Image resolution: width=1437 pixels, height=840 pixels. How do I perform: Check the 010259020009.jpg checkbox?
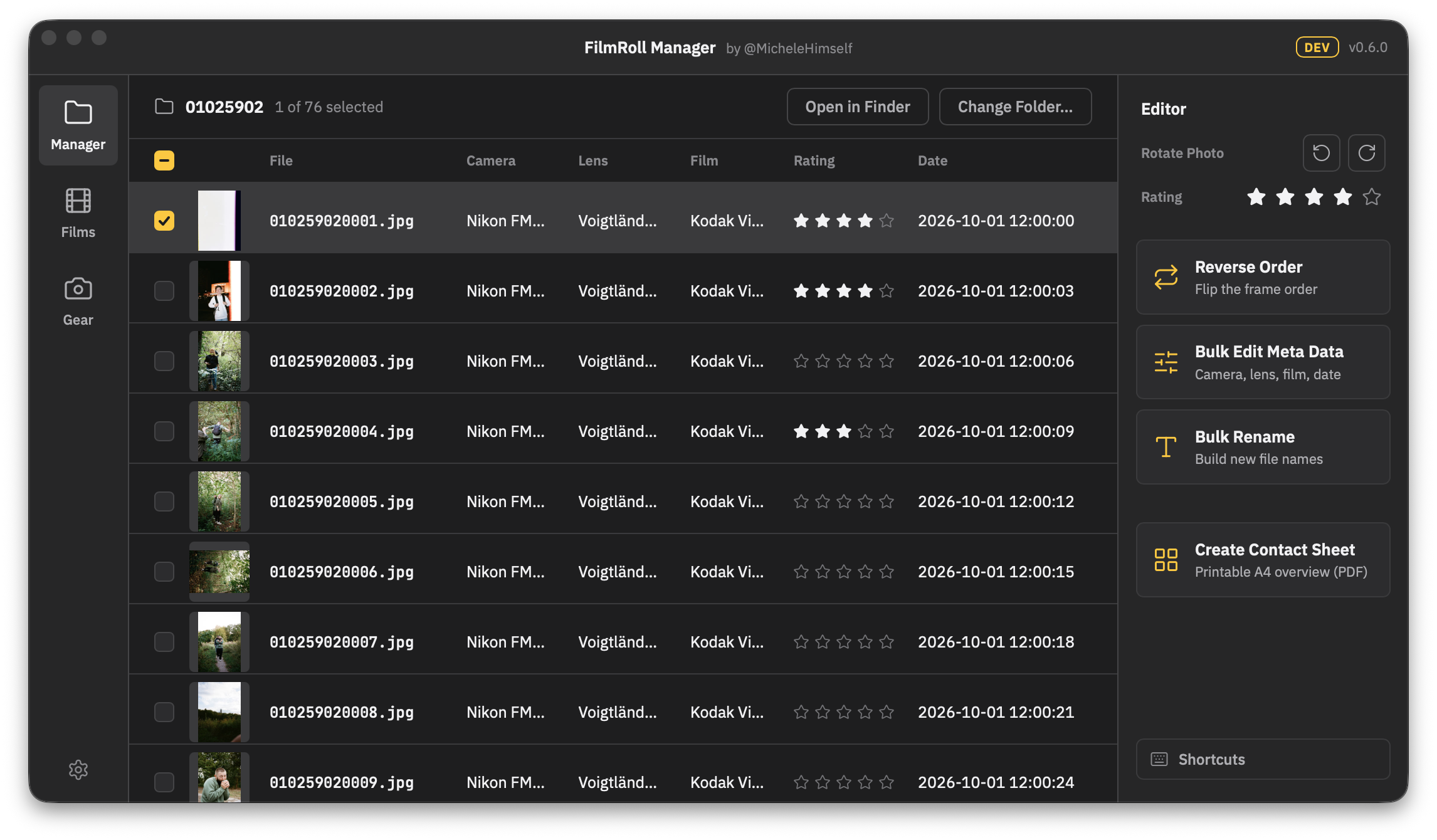(164, 782)
